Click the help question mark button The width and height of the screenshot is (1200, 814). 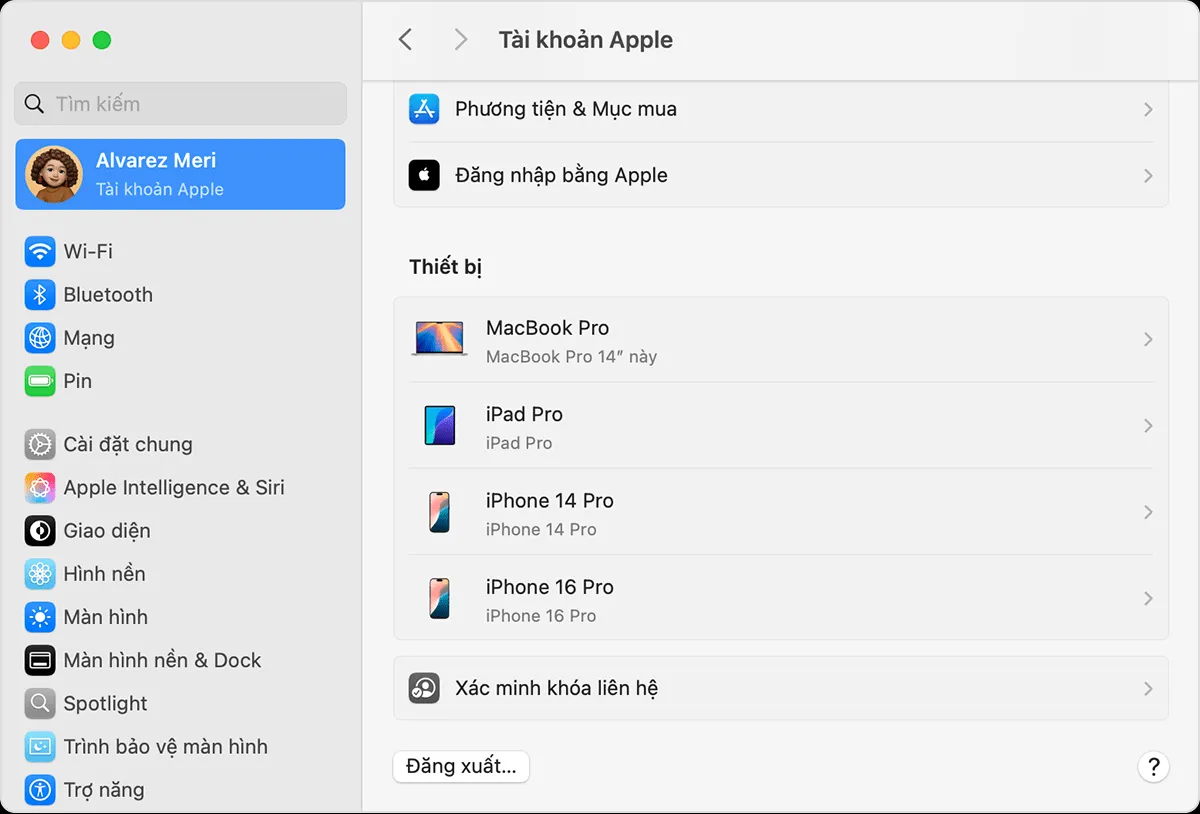coord(1153,767)
